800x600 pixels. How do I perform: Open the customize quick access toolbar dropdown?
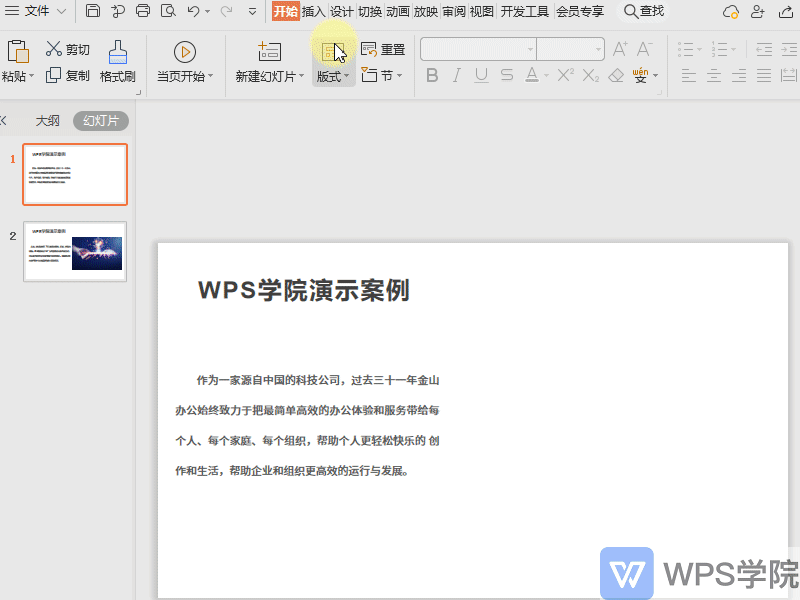pyautogui.click(x=252, y=11)
